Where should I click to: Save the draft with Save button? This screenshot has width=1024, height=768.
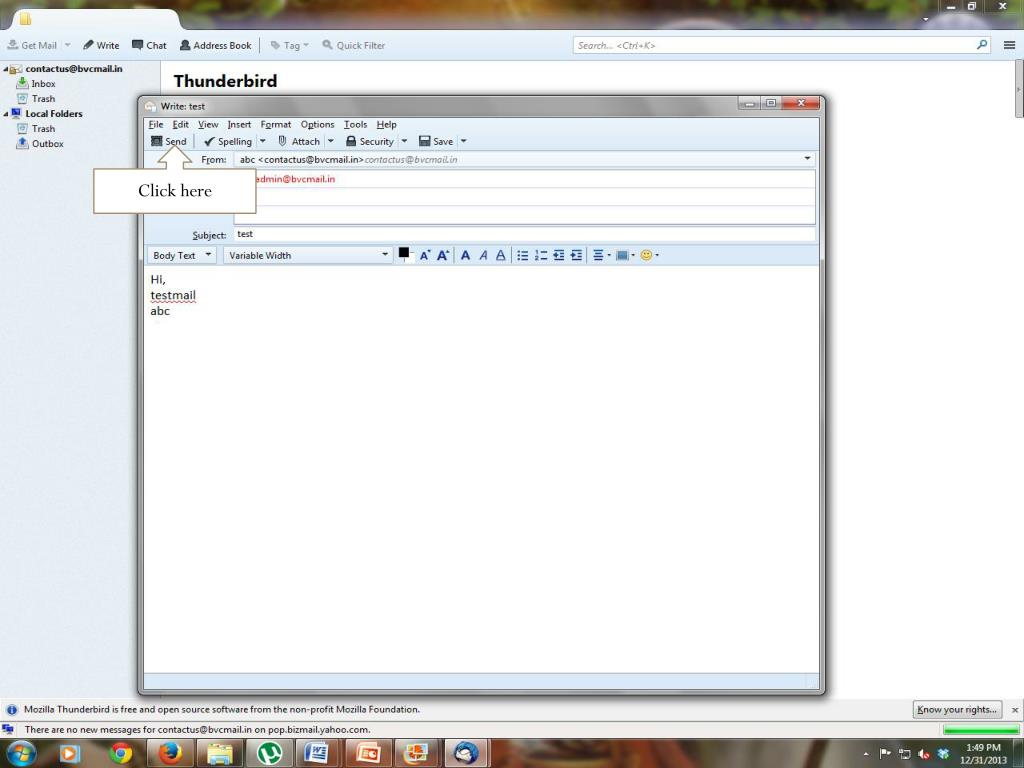pyautogui.click(x=436, y=141)
